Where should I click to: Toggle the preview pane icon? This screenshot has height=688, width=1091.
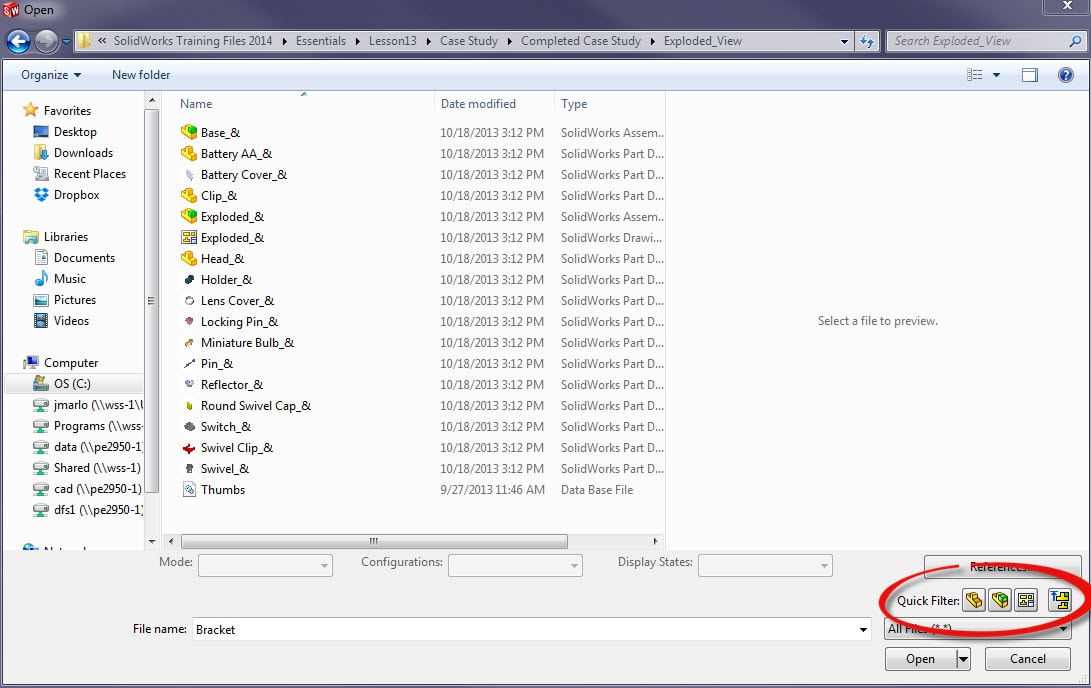click(1030, 75)
